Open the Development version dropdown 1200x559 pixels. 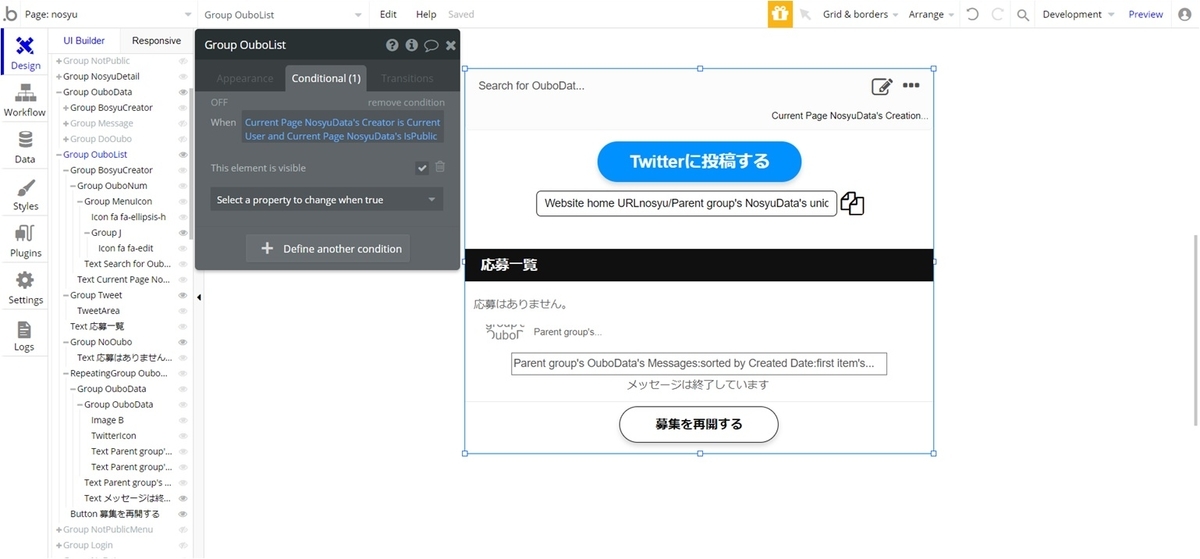tap(1078, 15)
